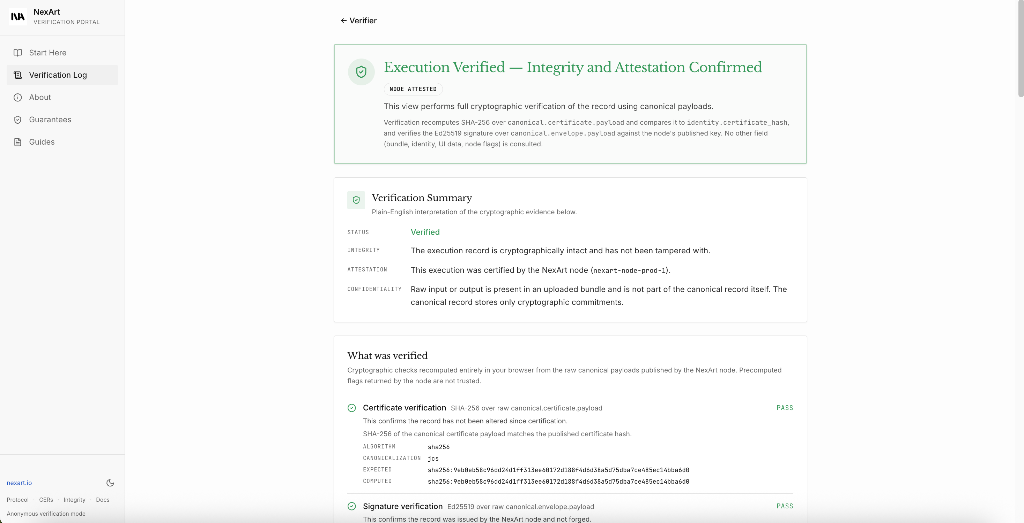The width and height of the screenshot is (1024, 523).
Task: Select Verification Log in sidebar
Action: tap(63, 75)
